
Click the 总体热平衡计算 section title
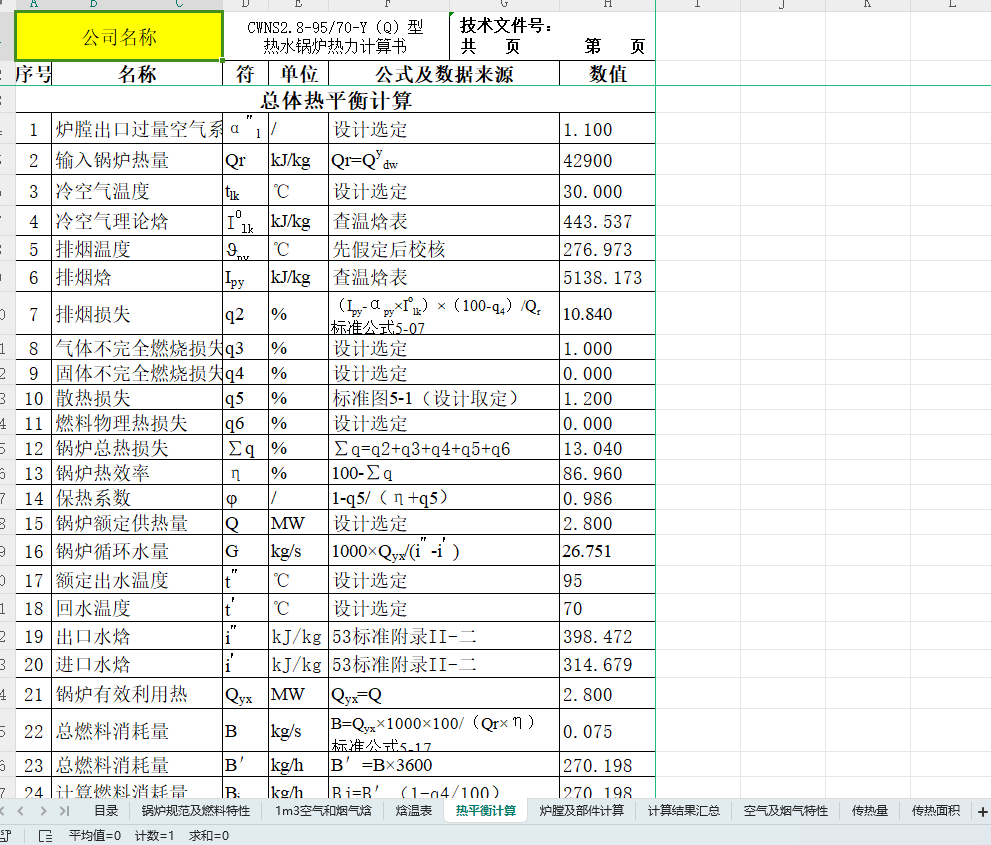[x=336, y=100]
